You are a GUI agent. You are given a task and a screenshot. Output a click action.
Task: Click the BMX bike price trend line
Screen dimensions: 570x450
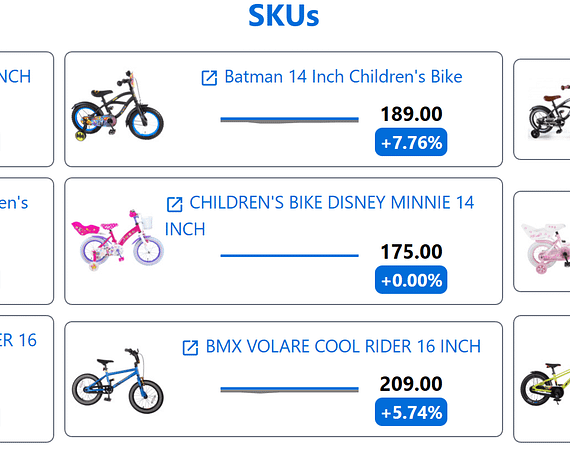(289, 390)
